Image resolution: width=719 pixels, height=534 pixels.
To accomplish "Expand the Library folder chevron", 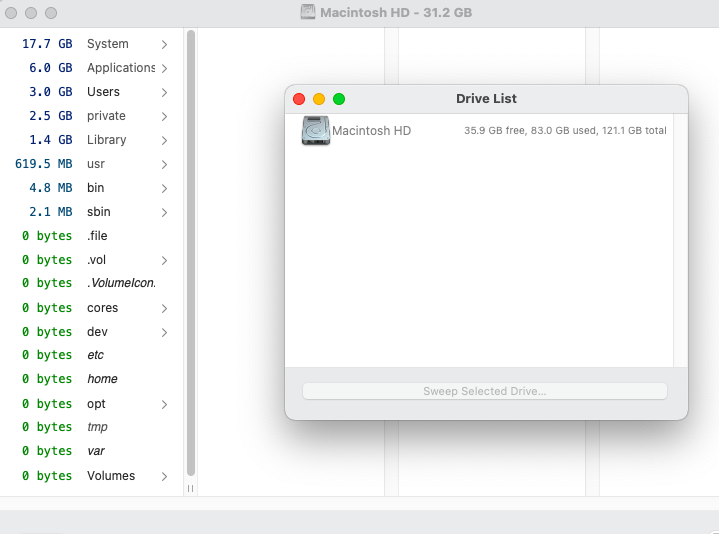I will tap(164, 140).
